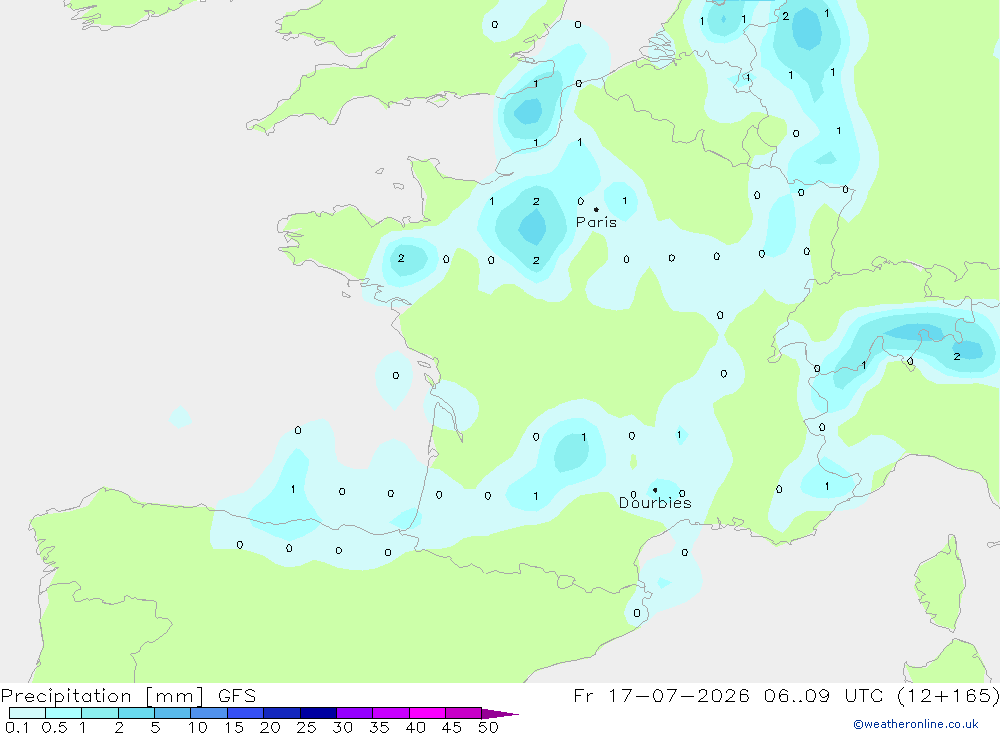
Task: Pick the 5–10 mm legend color swatch
Action: tap(173, 713)
